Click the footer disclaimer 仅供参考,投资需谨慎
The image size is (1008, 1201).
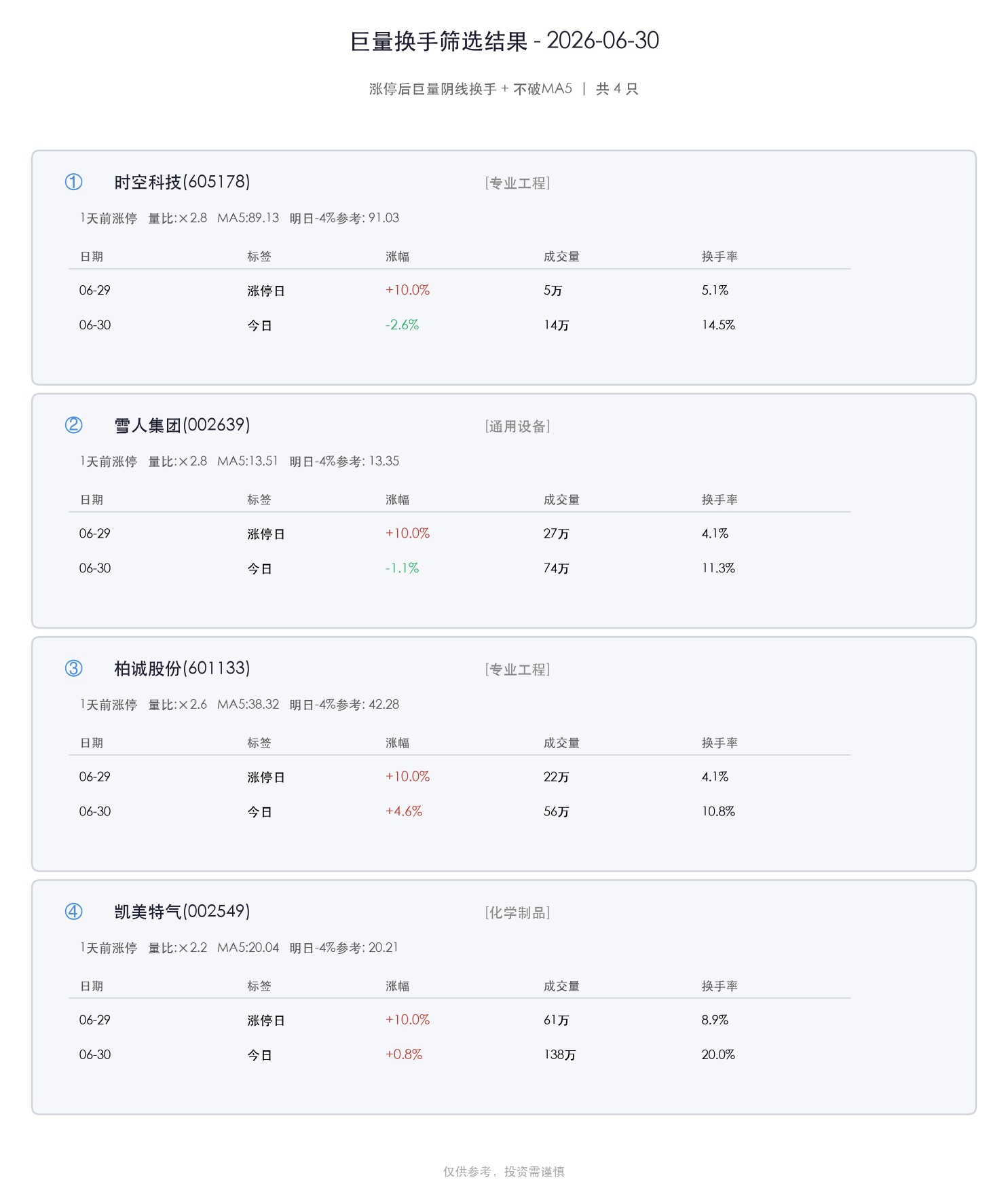pos(504,1172)
